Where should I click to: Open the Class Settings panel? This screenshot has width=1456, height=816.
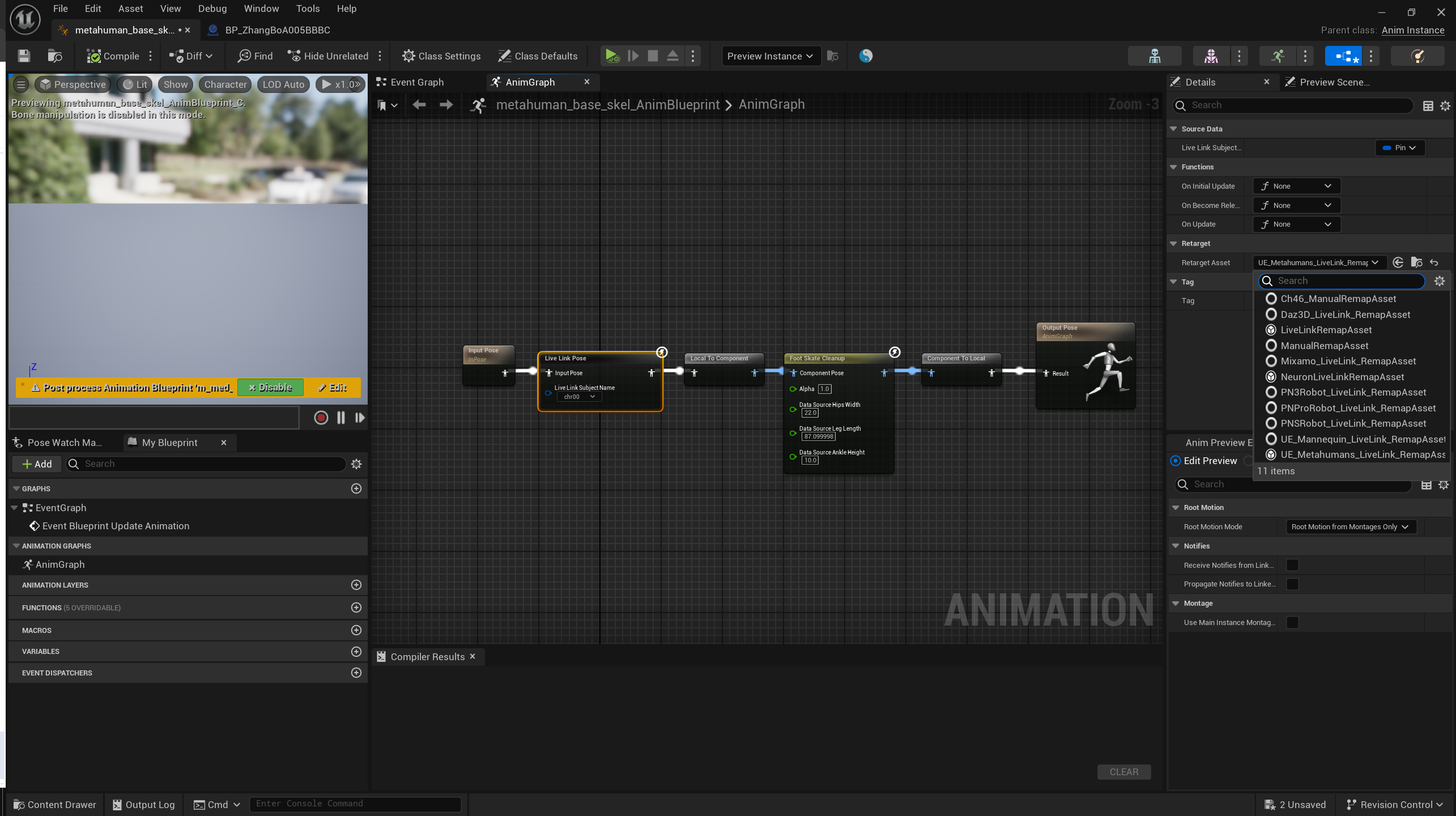click(441, 56)
